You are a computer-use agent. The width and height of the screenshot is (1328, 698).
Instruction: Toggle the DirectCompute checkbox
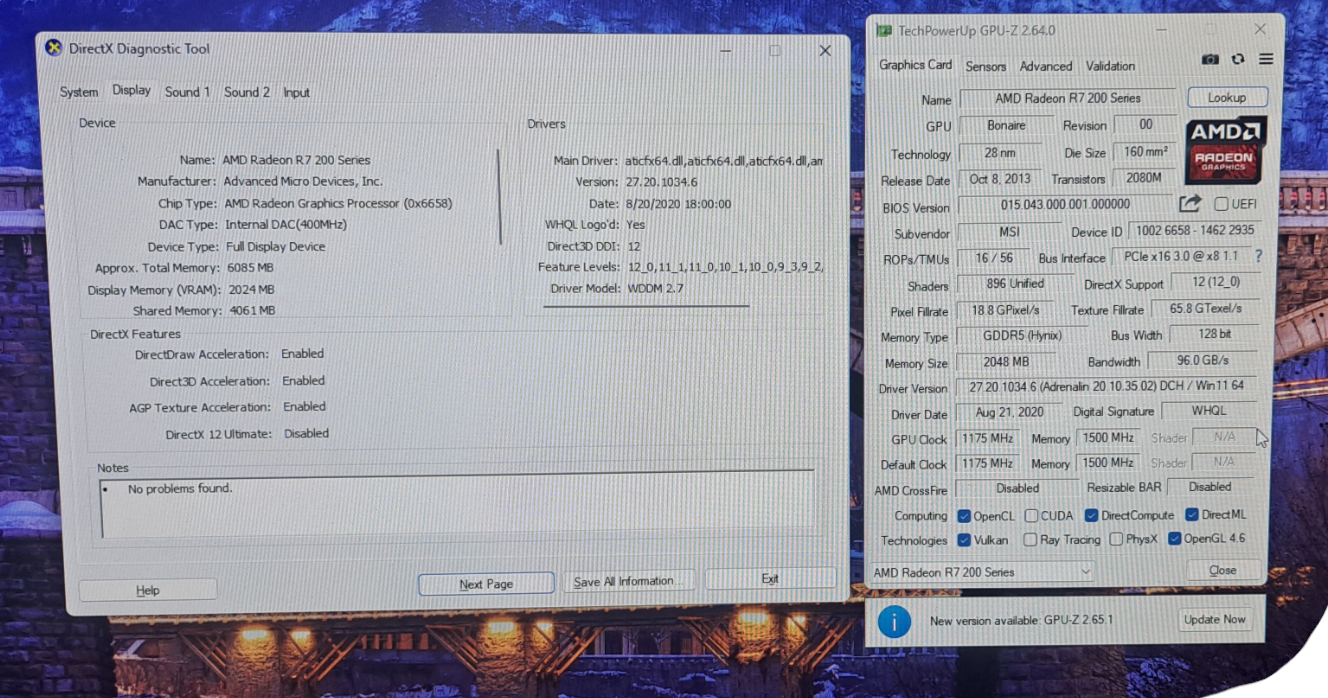tap(1091, 516)
